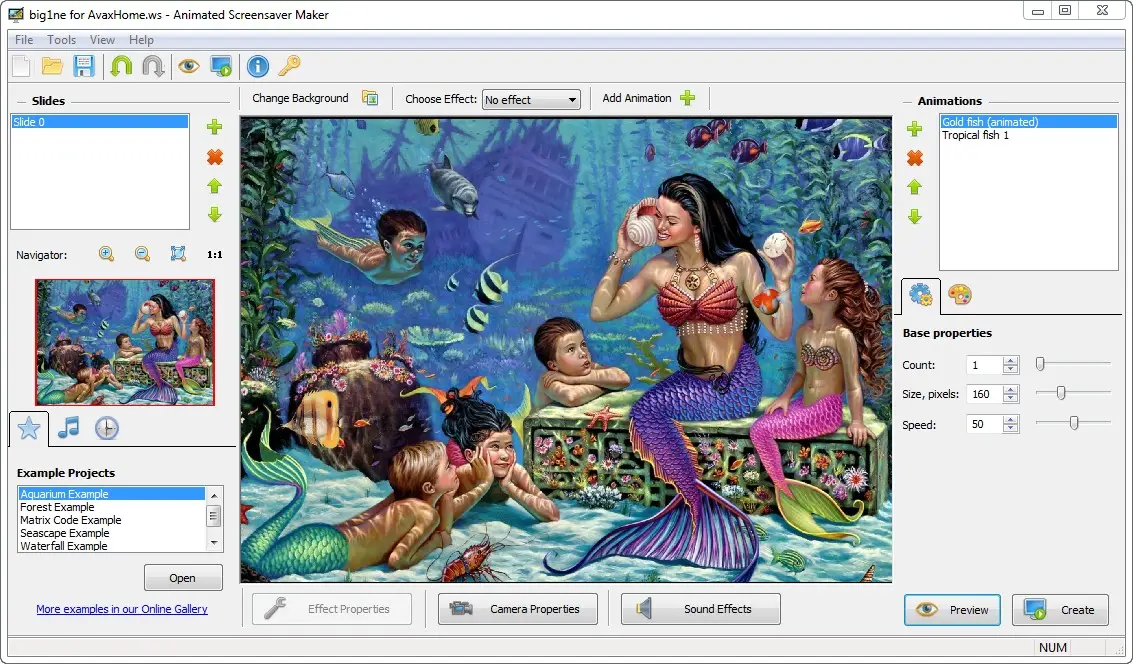Click the Create button

pyautogui.click(x=1060, y=610)
